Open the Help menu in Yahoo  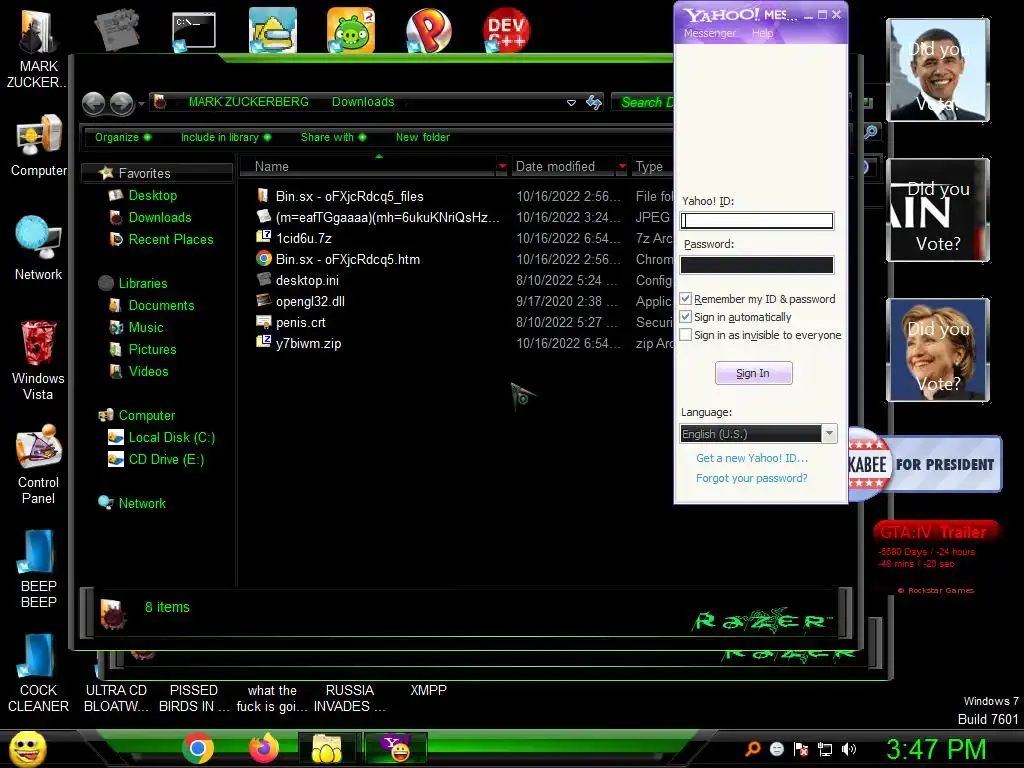[762, 33]
